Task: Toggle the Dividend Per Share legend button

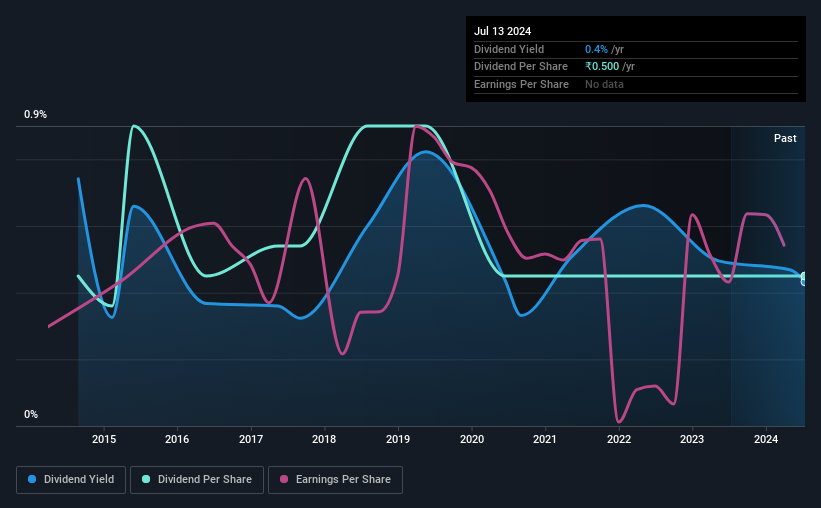Action: click(197, 480)
